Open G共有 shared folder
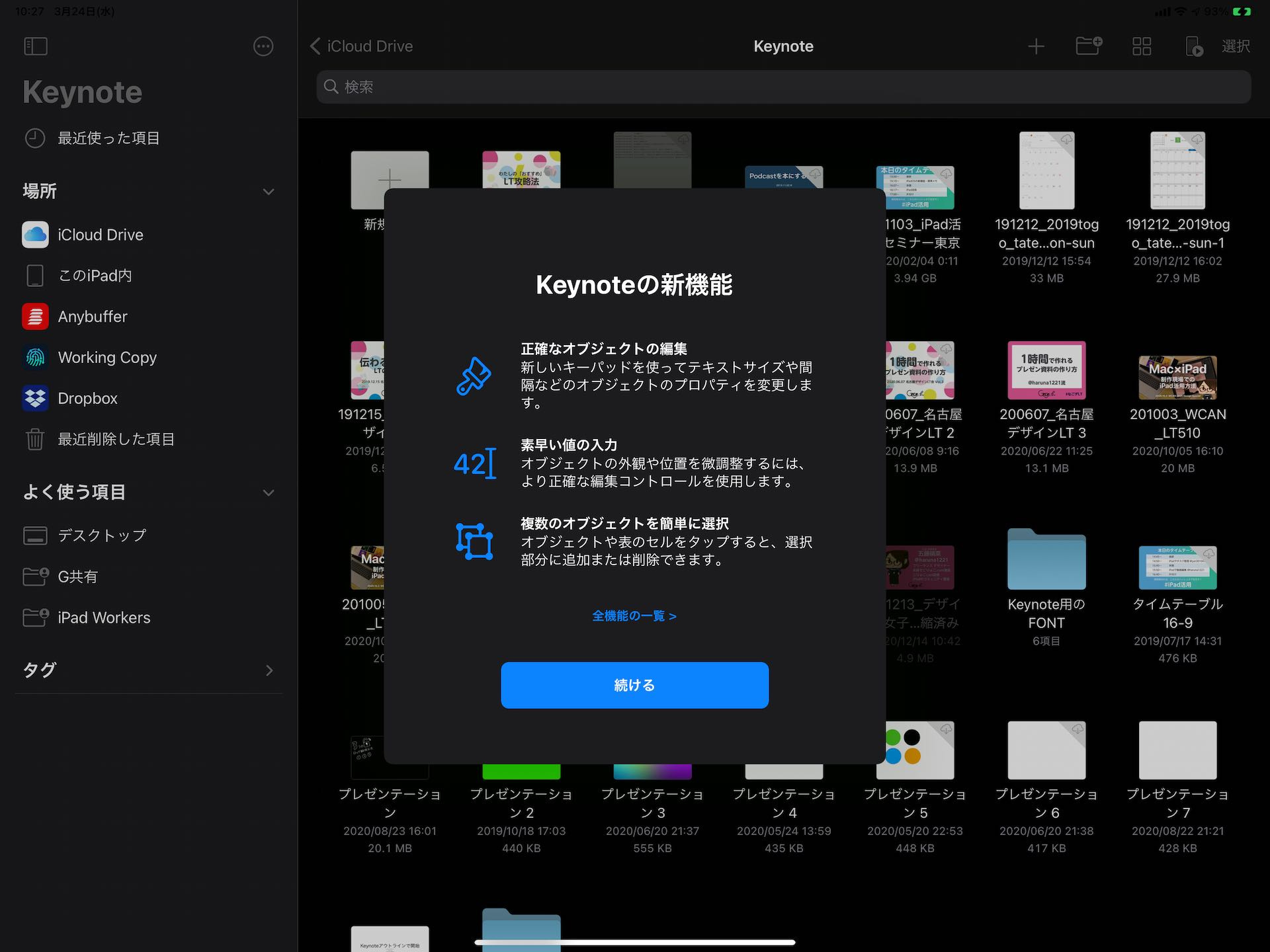This screenshot has height=952, width=1270. (x=149, y=576)
